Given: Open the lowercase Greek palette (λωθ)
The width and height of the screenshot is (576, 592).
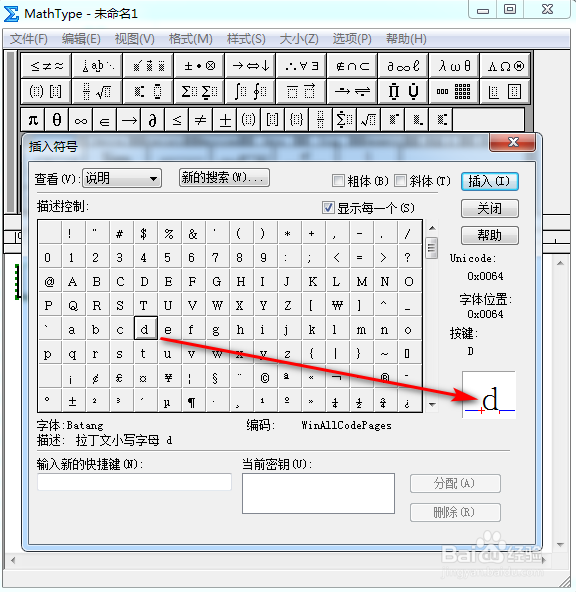Looking at the screenshot, I should 454,66.
